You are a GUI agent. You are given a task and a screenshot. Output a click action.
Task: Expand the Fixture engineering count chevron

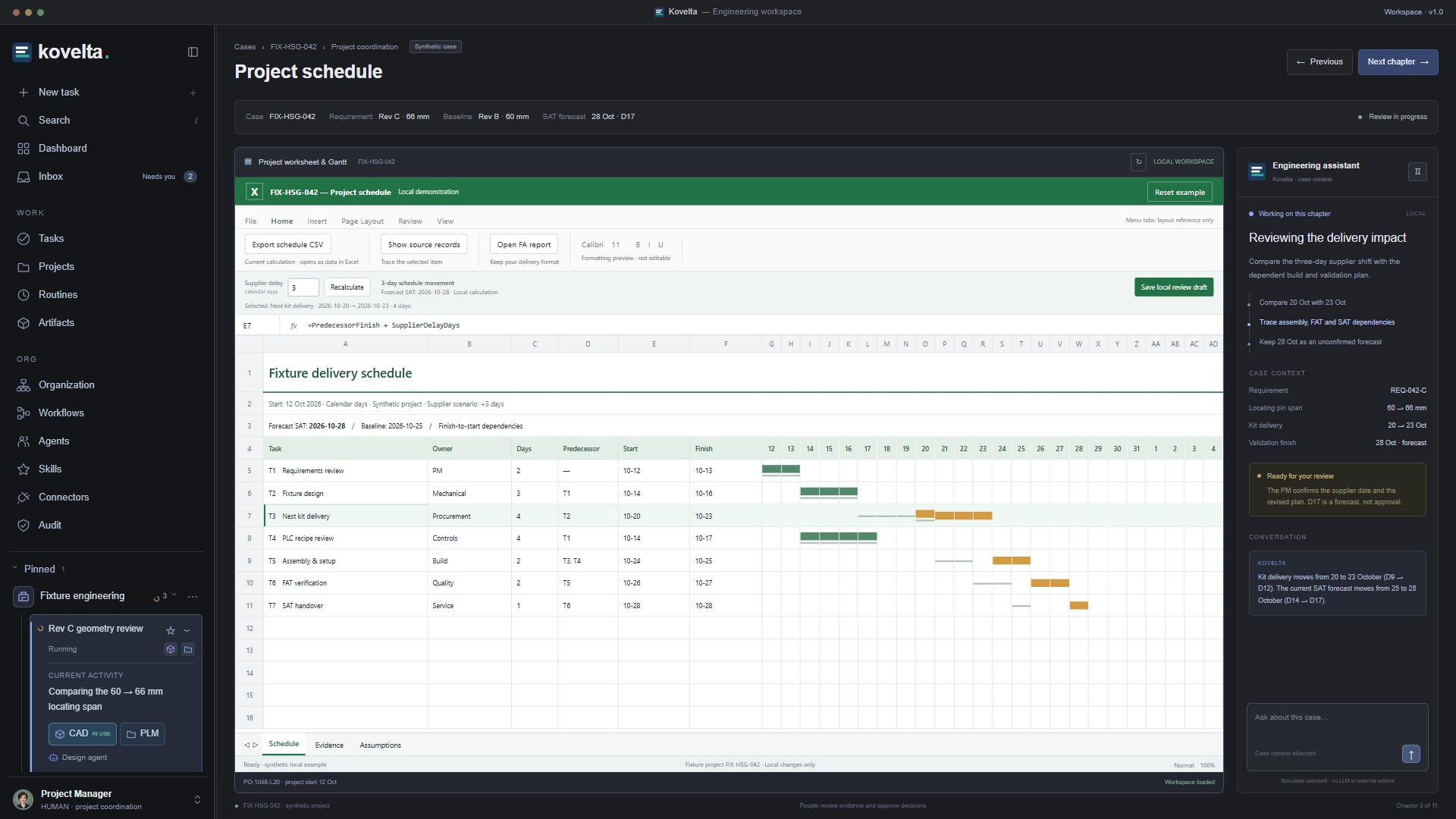click(174, 595)
